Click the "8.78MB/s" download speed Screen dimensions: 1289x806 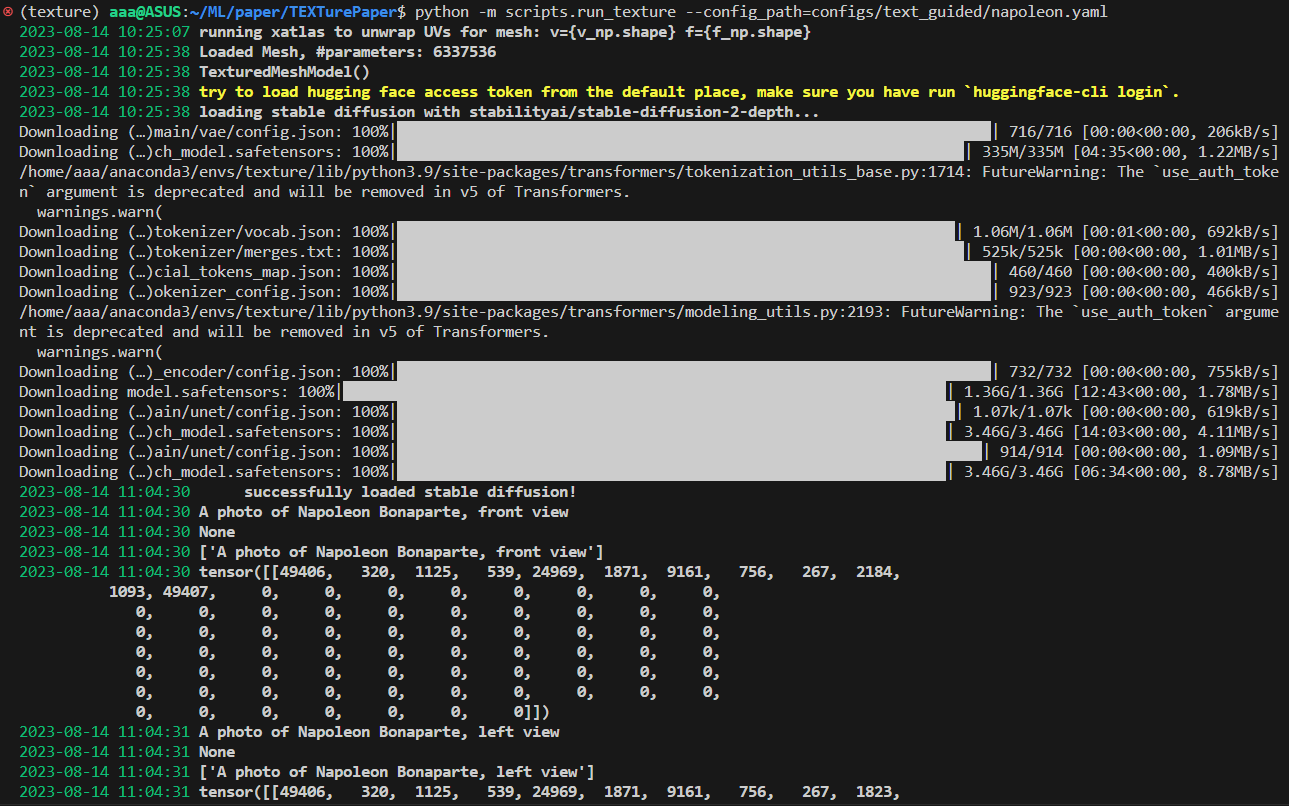(x=1234, y=472)
